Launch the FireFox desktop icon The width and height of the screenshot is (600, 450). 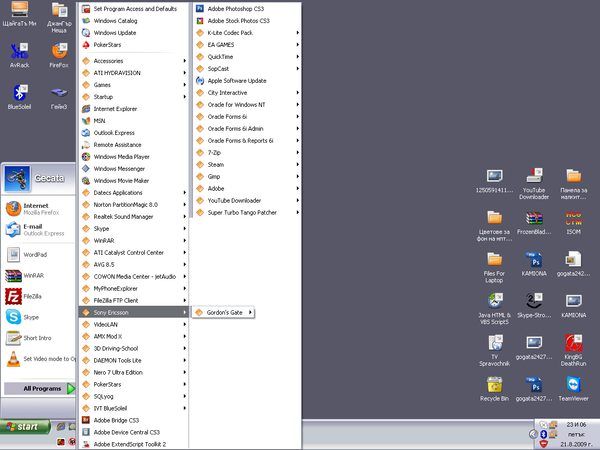pos(59,55)
